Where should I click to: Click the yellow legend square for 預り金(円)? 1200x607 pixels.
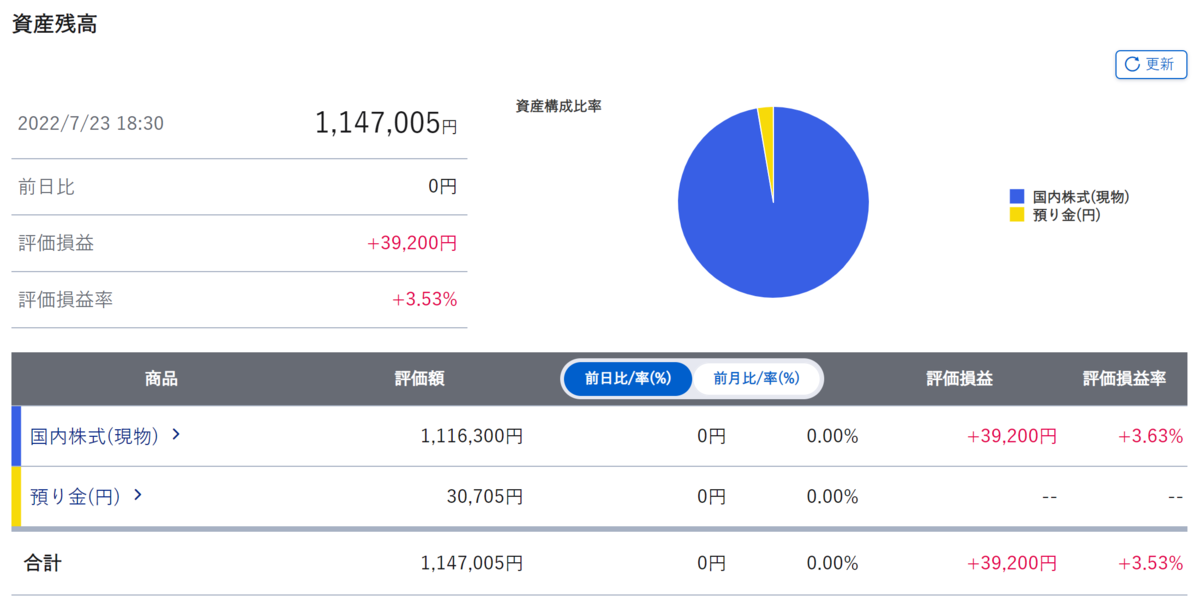(x=1015, y=215)
